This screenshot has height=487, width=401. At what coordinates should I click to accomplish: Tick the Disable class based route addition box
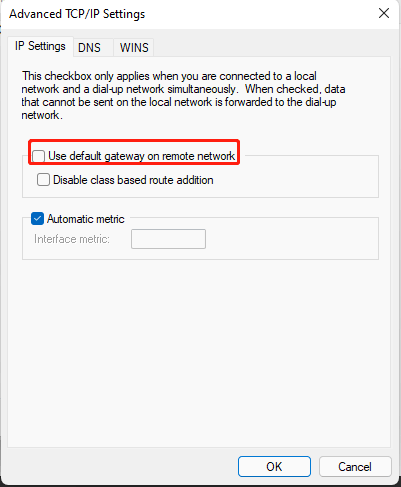(43, 180)
